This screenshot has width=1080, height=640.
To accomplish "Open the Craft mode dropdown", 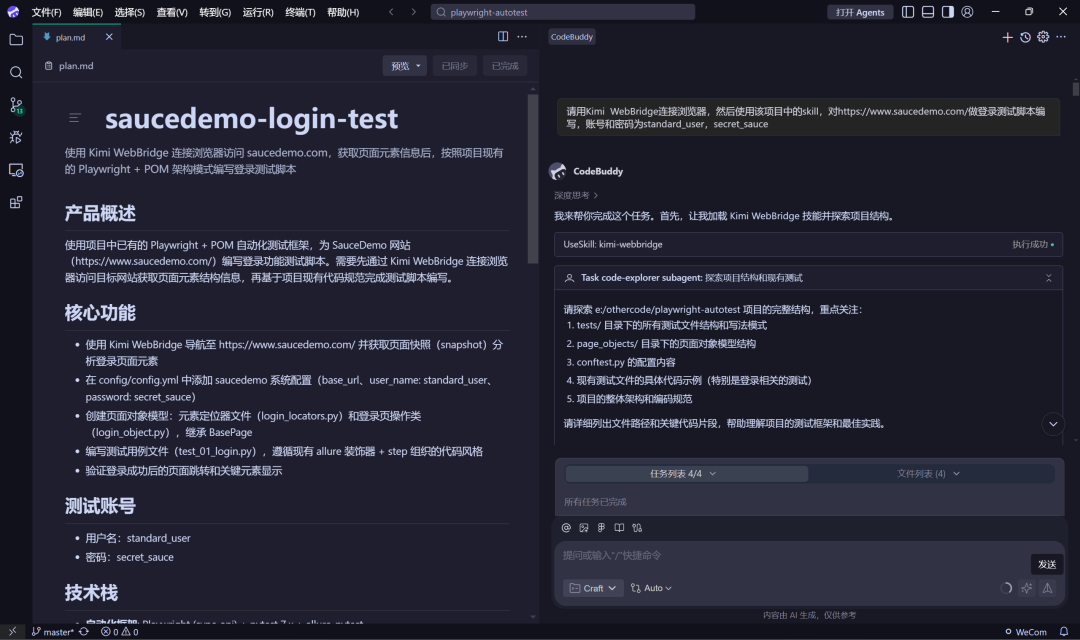I will click(x=593, y=588).
